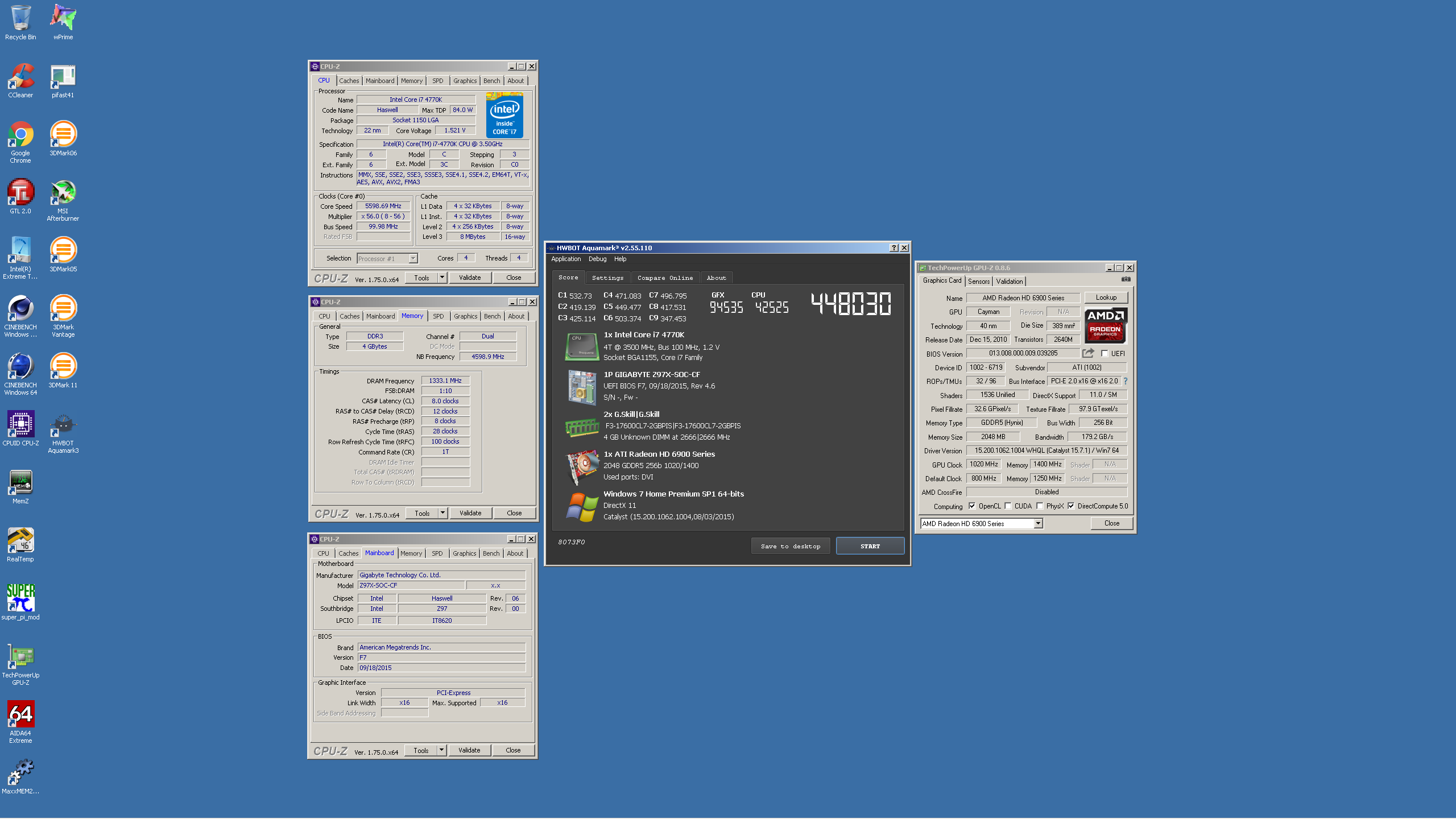Click Save to desktop button
Screen dimensions: 1456x819
791,546
